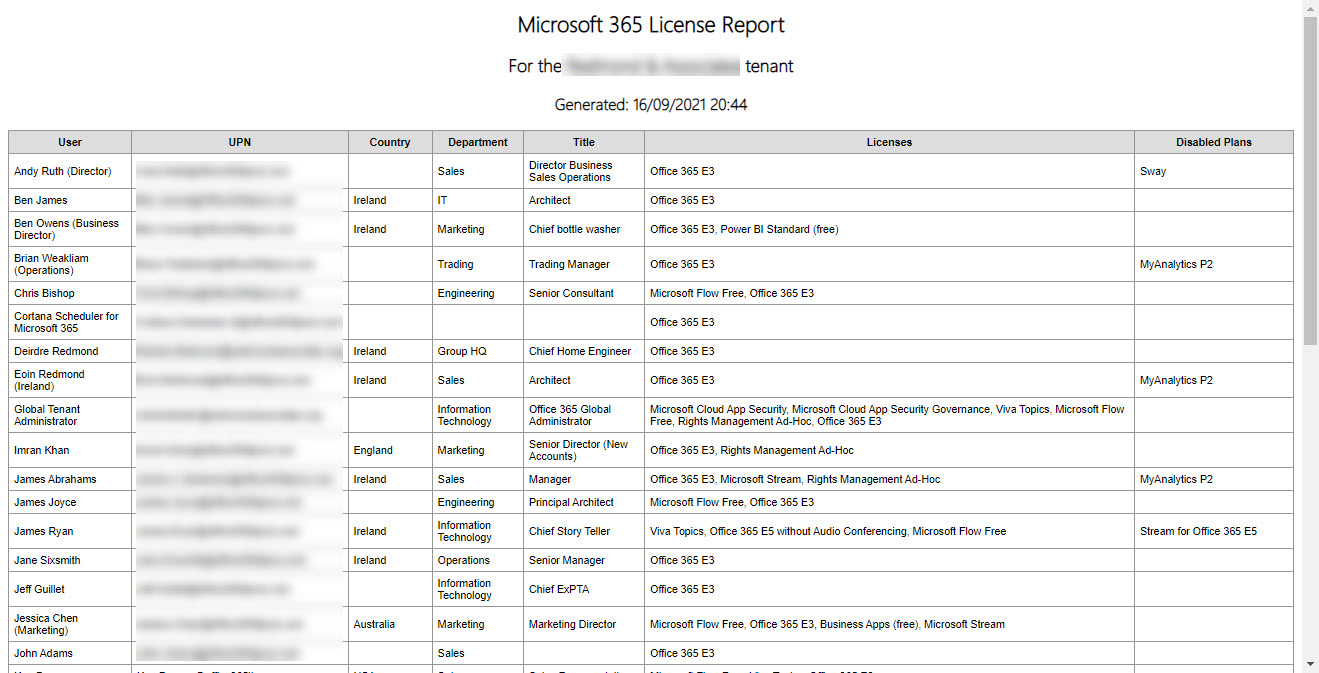Click the UPN column header

click(239, 141)
